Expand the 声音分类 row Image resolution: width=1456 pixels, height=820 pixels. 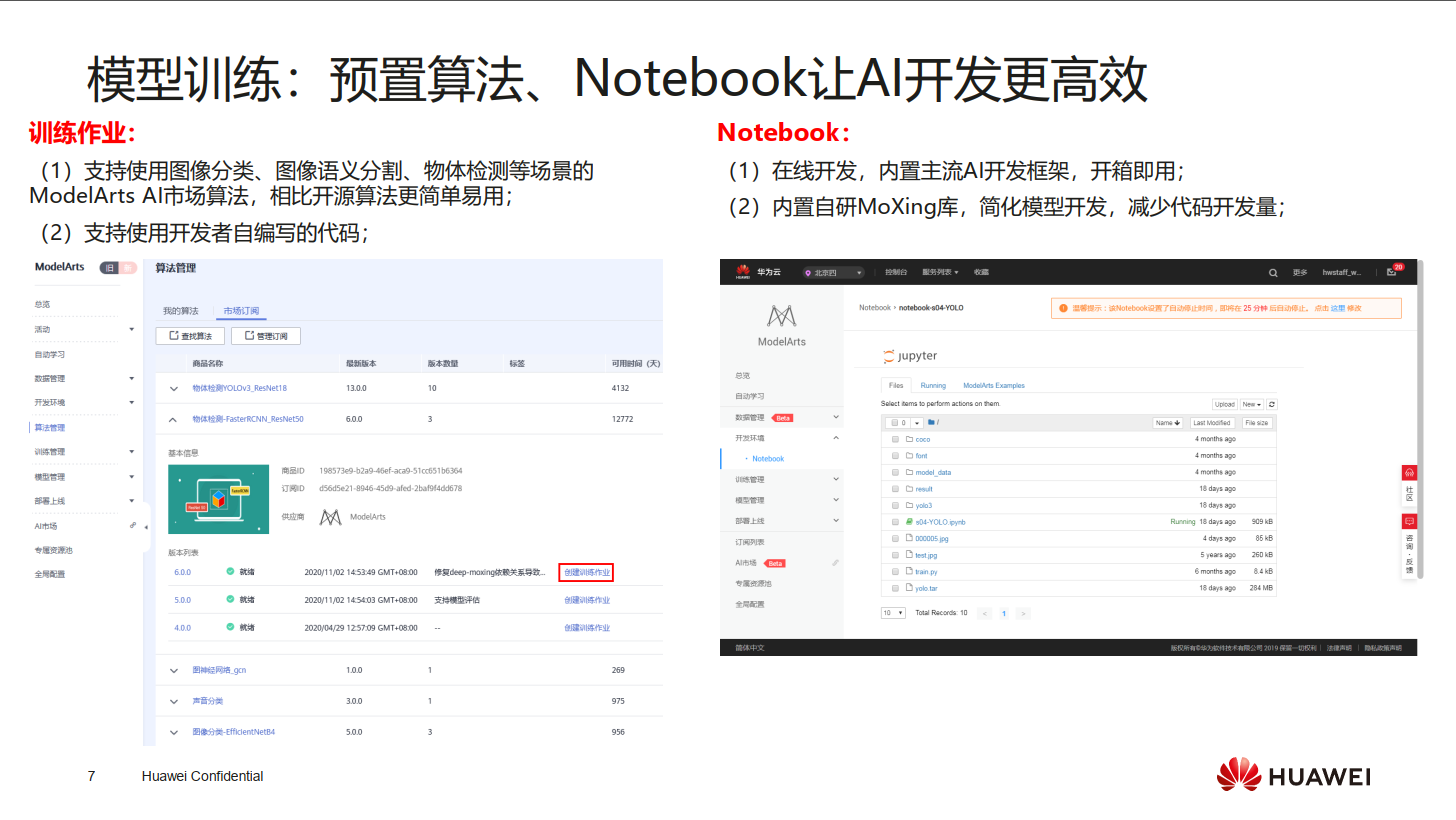click(x=174, y=701)
